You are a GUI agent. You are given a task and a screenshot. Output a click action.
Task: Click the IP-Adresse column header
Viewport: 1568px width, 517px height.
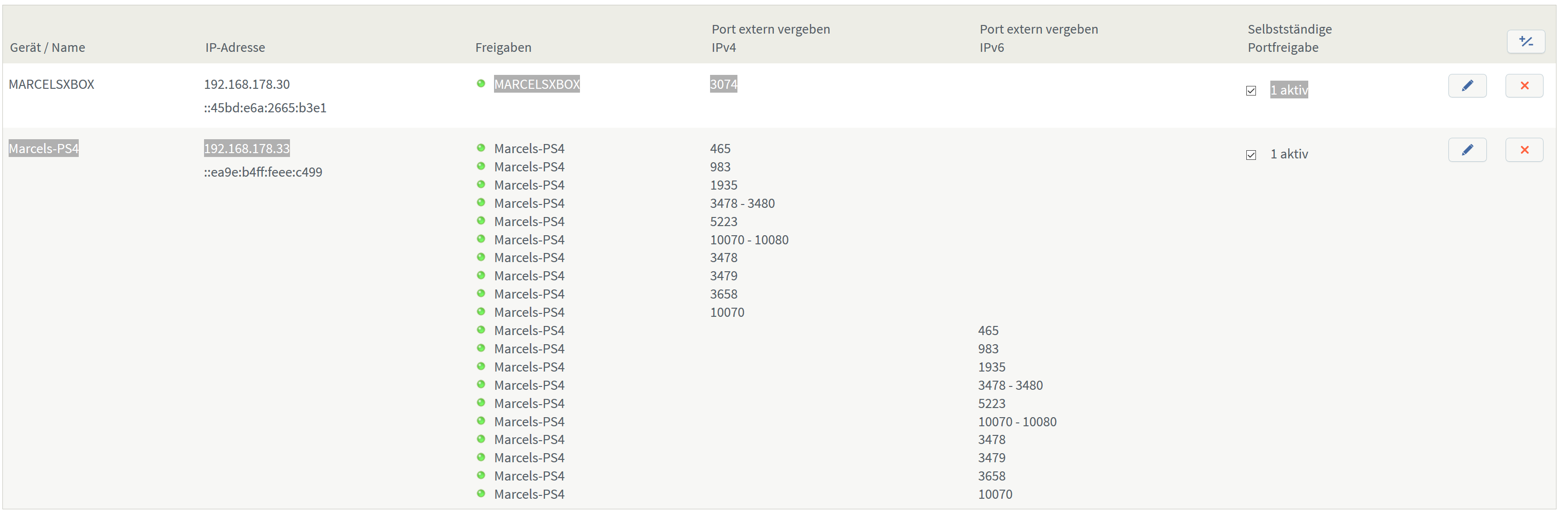(x=235, y=48)
